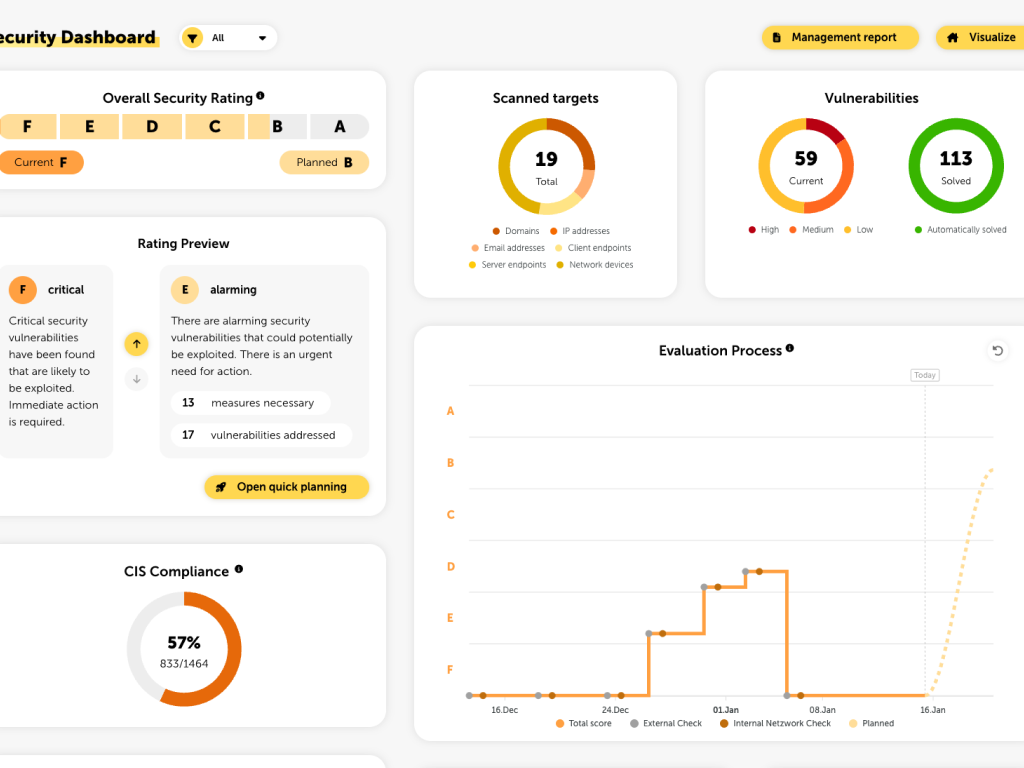Open the All filter dropdown arrow
Image resolution: width=1024 pixels, height=768 pixels.
pos(263,38)
